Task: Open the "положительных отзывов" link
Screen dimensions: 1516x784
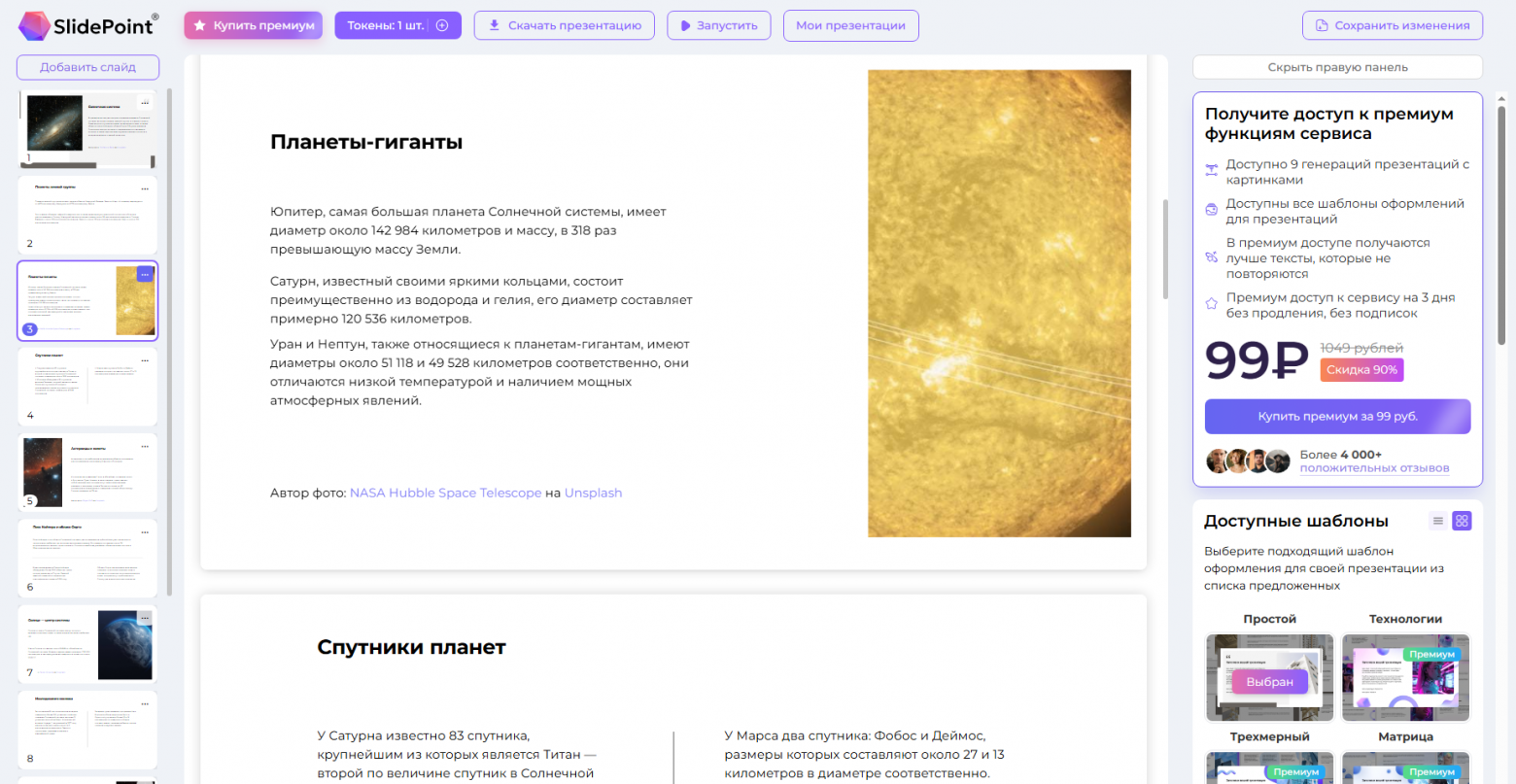Action: 1374,468
